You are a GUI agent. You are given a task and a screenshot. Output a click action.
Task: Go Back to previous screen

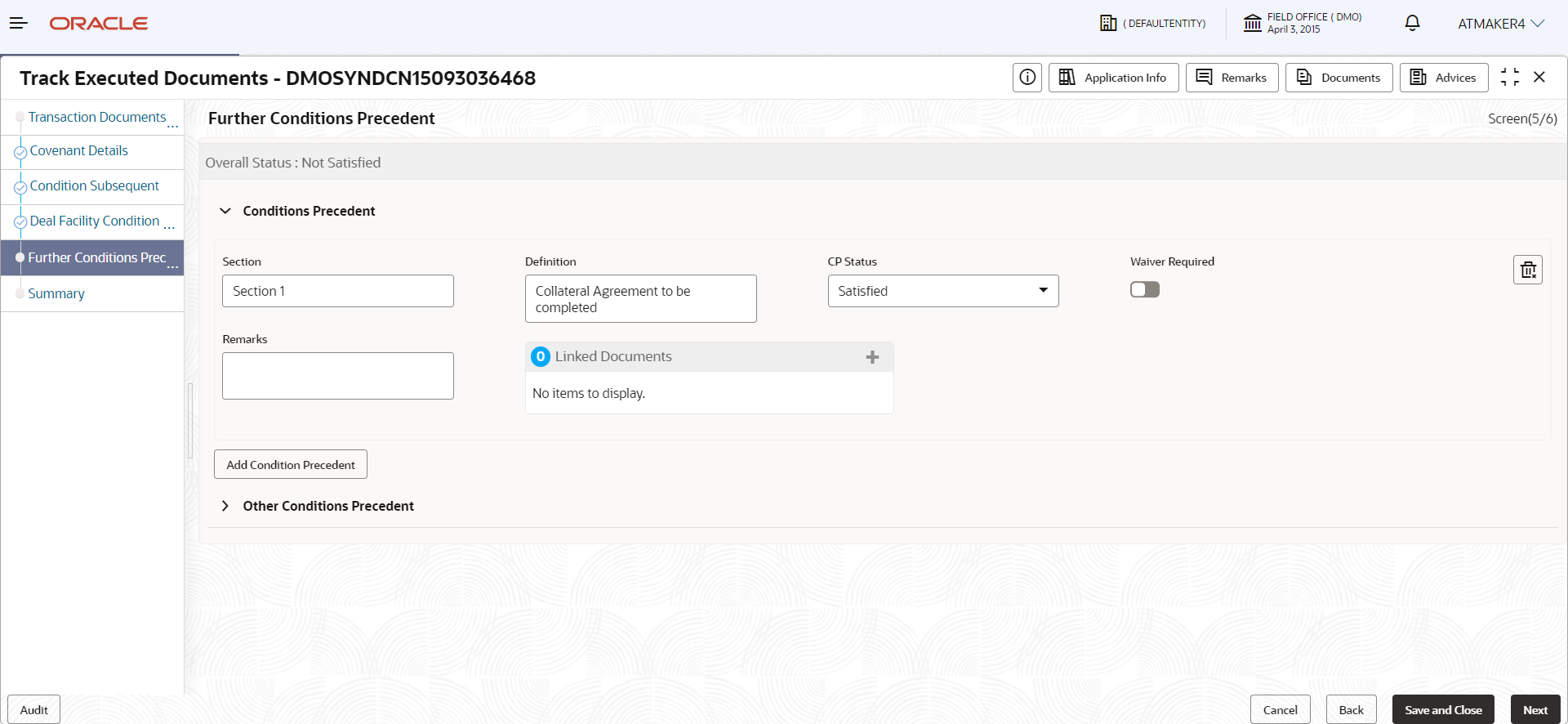(x=1352, y=709)
